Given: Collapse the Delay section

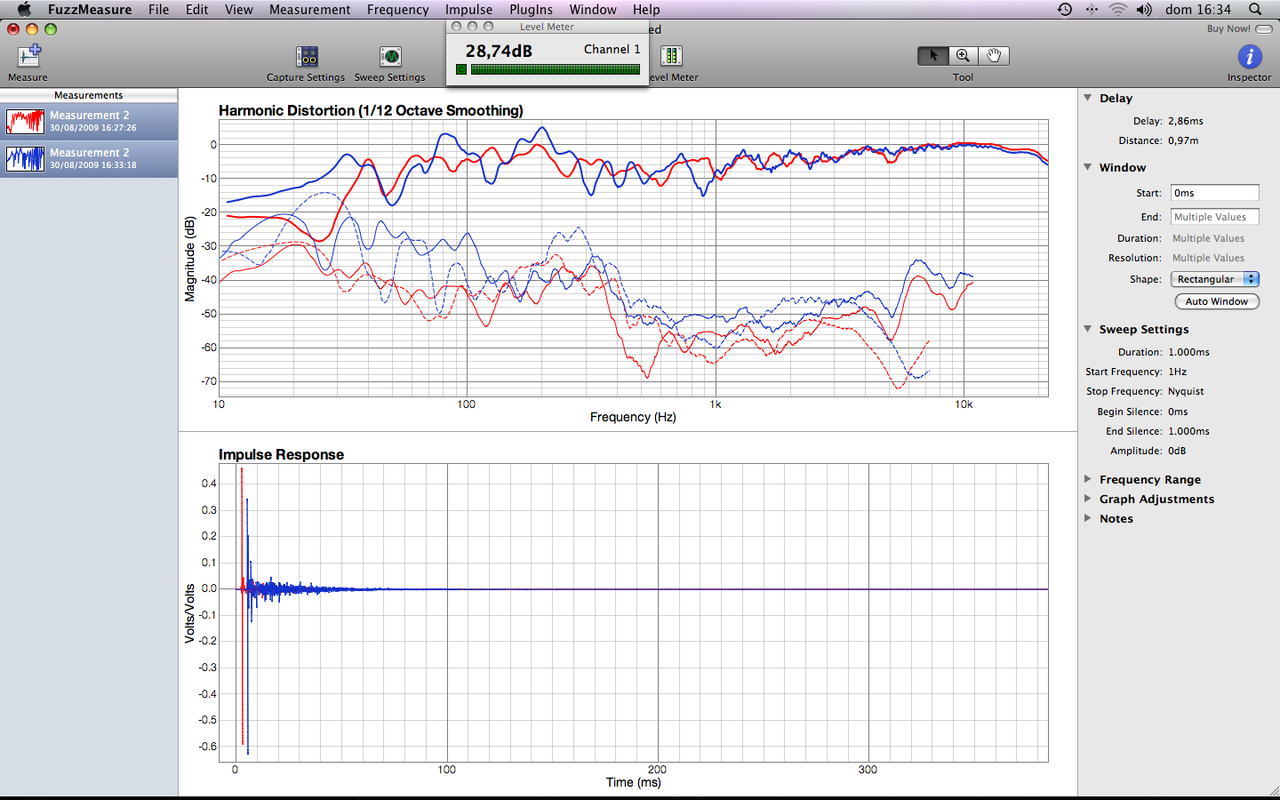Looking at the screenshot, I should [1088, 98].
